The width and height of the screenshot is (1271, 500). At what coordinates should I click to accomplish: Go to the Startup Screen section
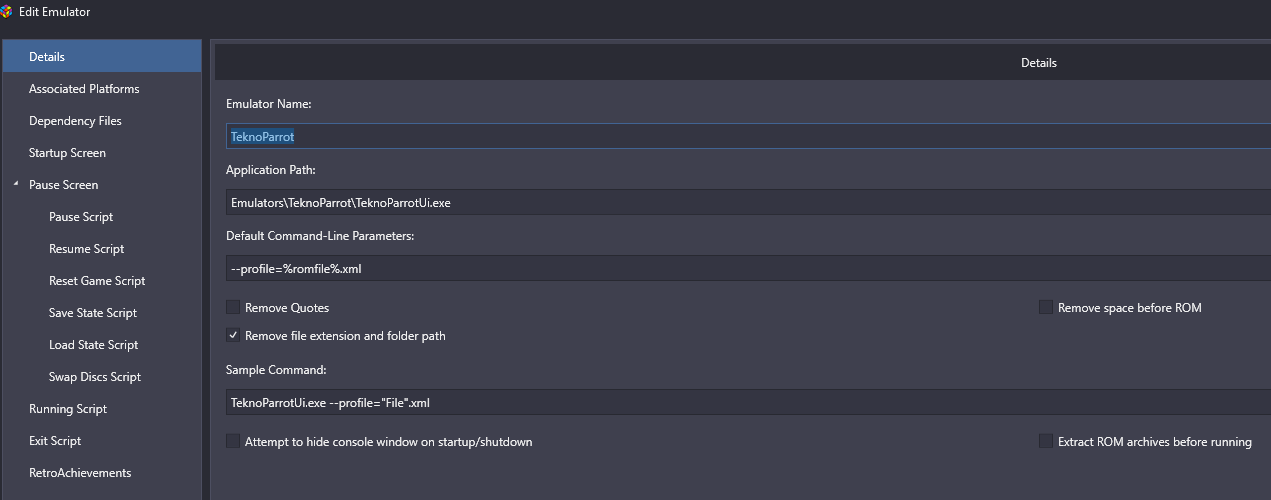click(x=67, y=153)
